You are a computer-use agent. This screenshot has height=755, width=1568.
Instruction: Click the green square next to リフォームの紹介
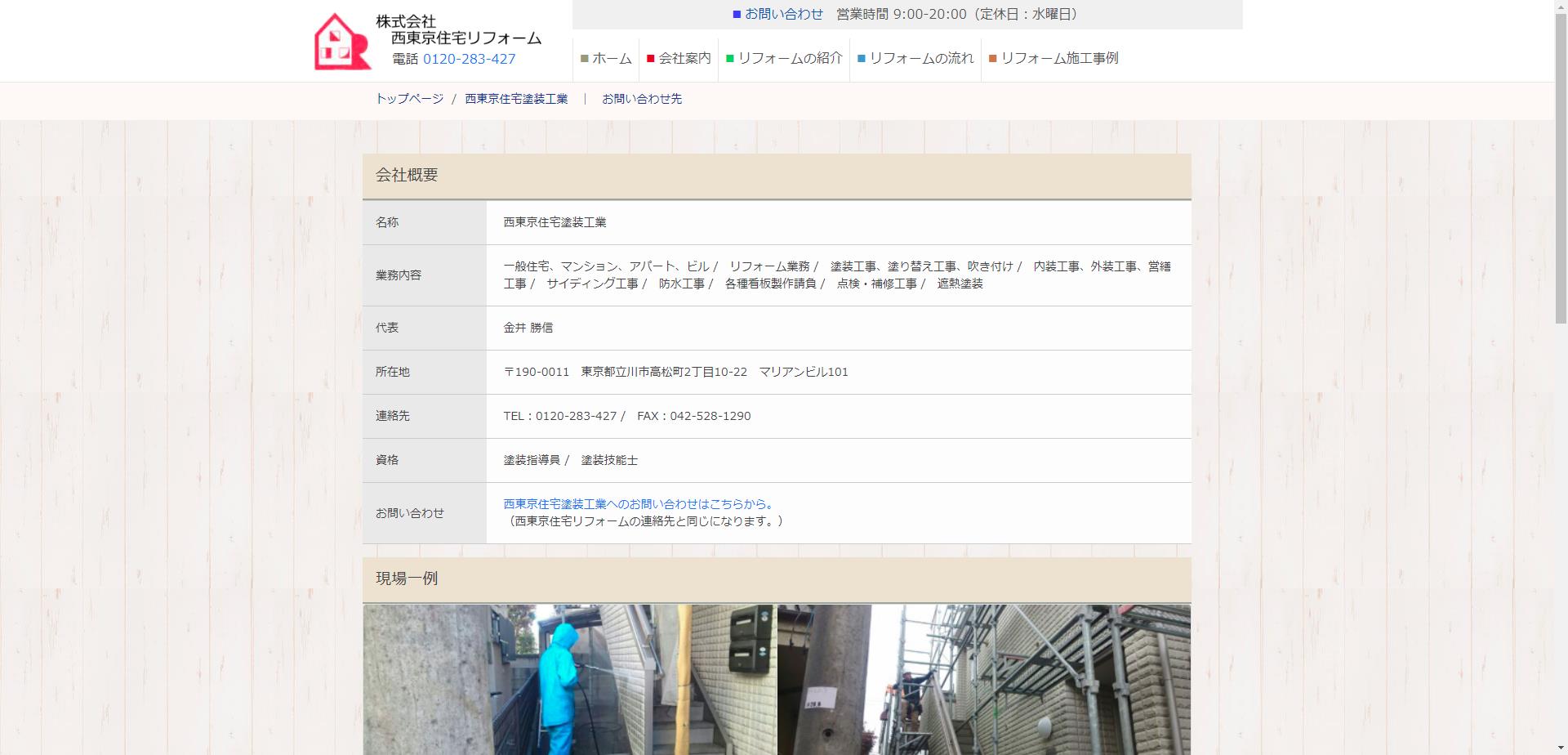pos(730,59)
